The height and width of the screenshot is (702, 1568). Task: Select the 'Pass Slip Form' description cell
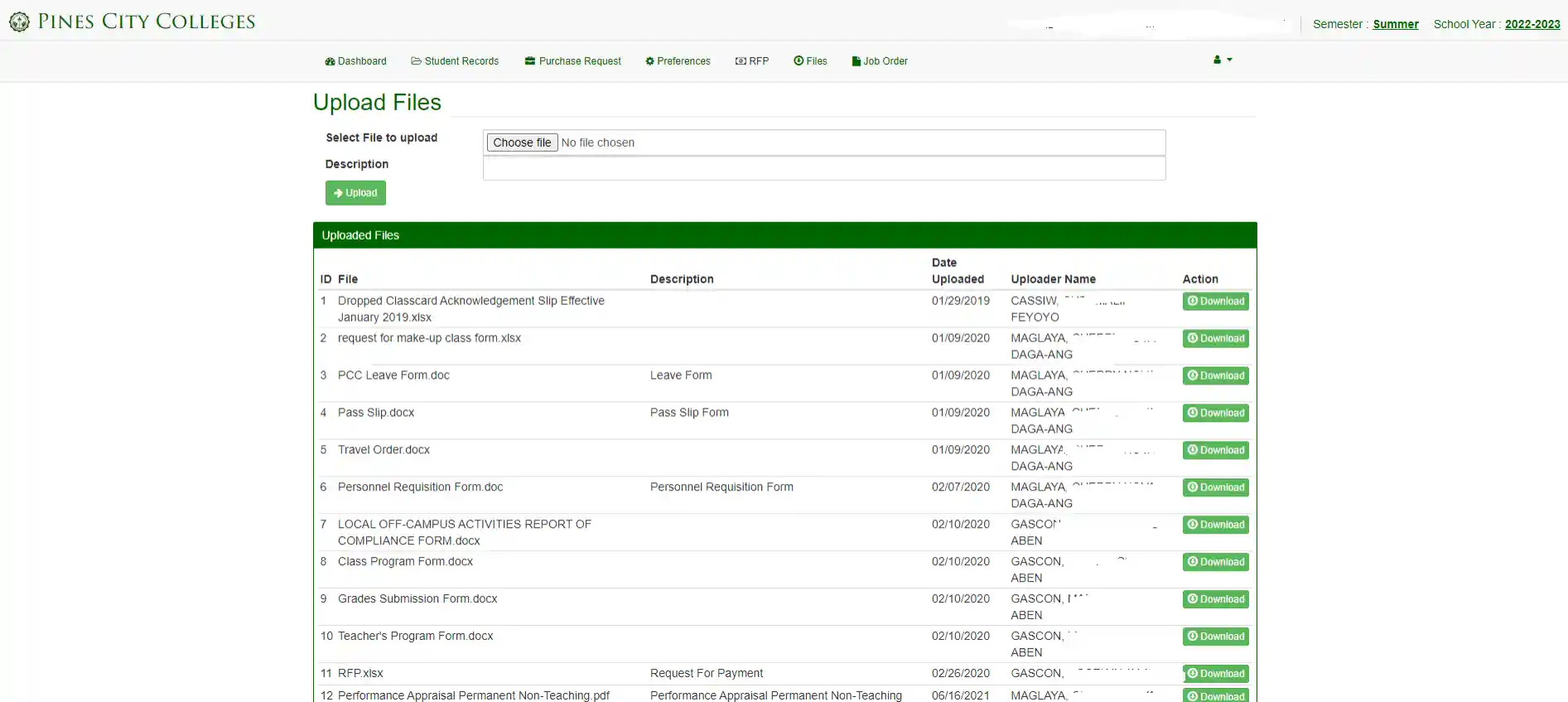[689, 413]
